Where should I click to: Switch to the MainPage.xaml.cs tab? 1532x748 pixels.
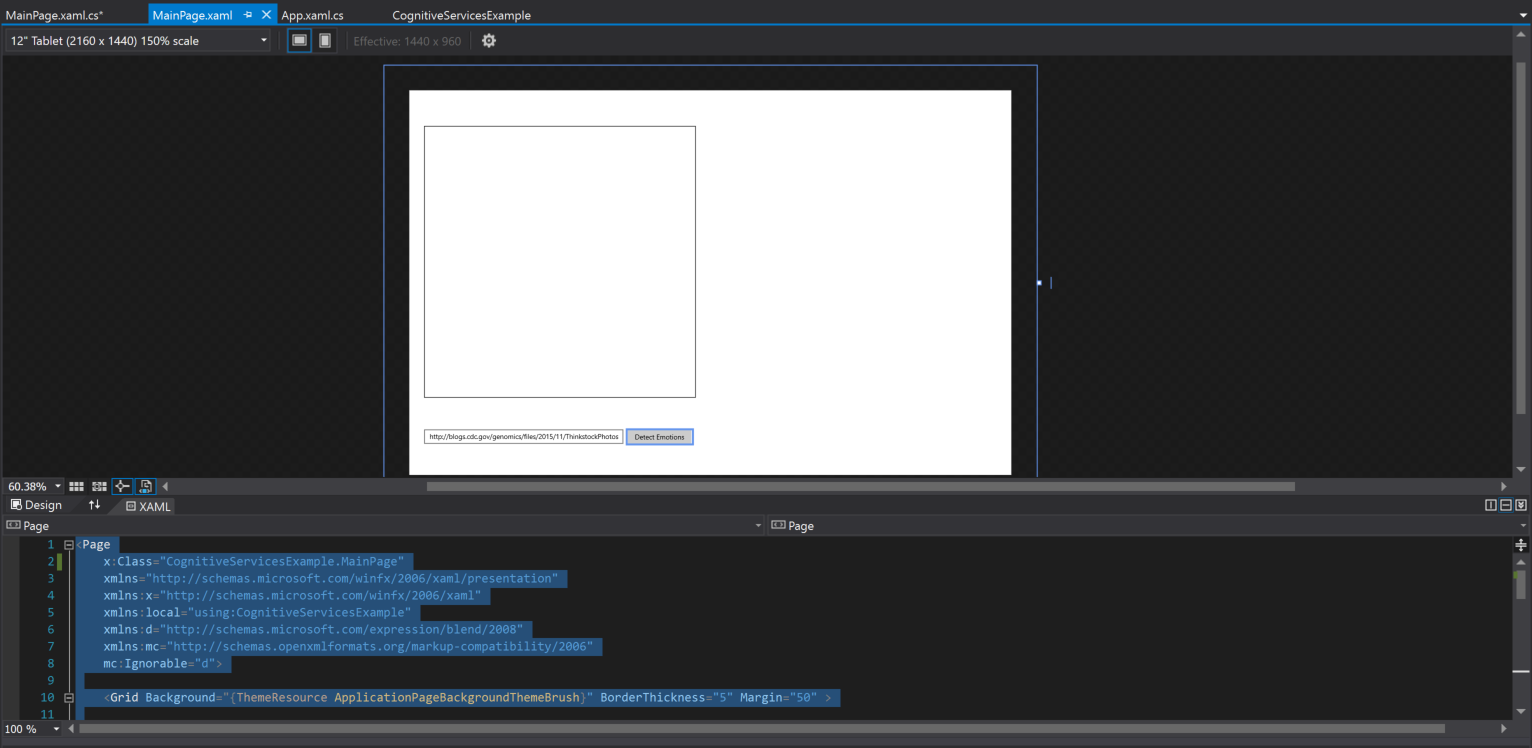click(54, 15)
